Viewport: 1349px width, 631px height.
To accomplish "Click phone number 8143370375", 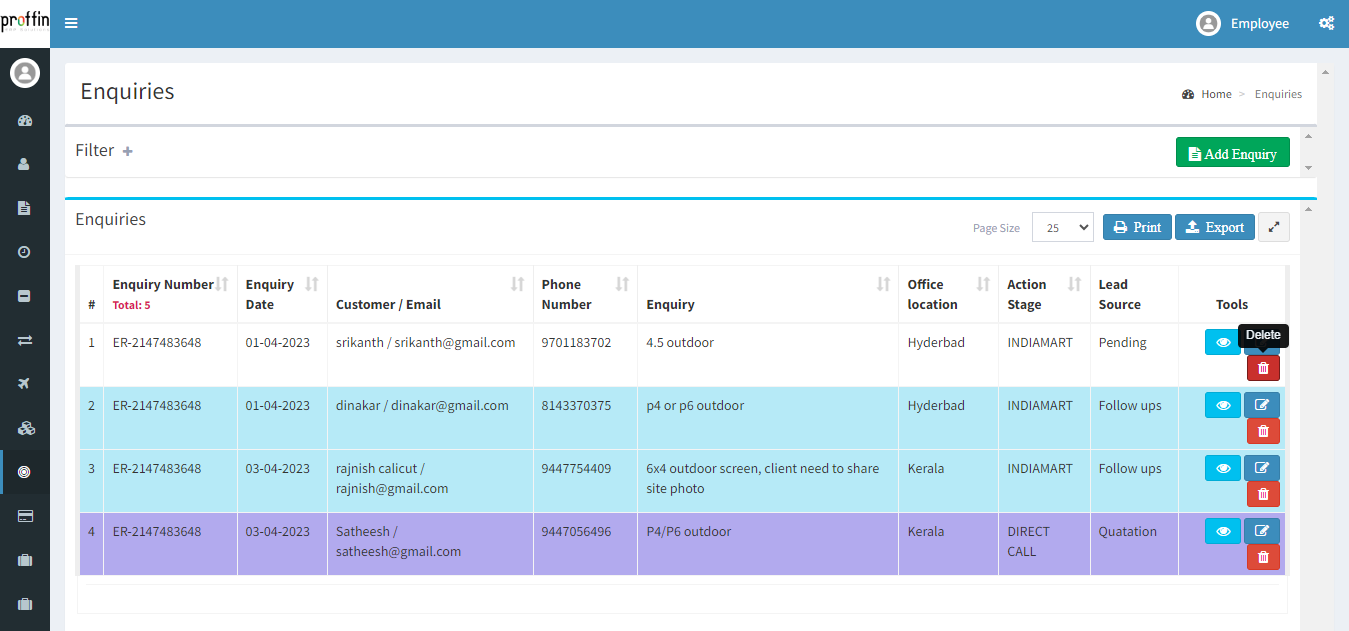I will pos(576,406).
